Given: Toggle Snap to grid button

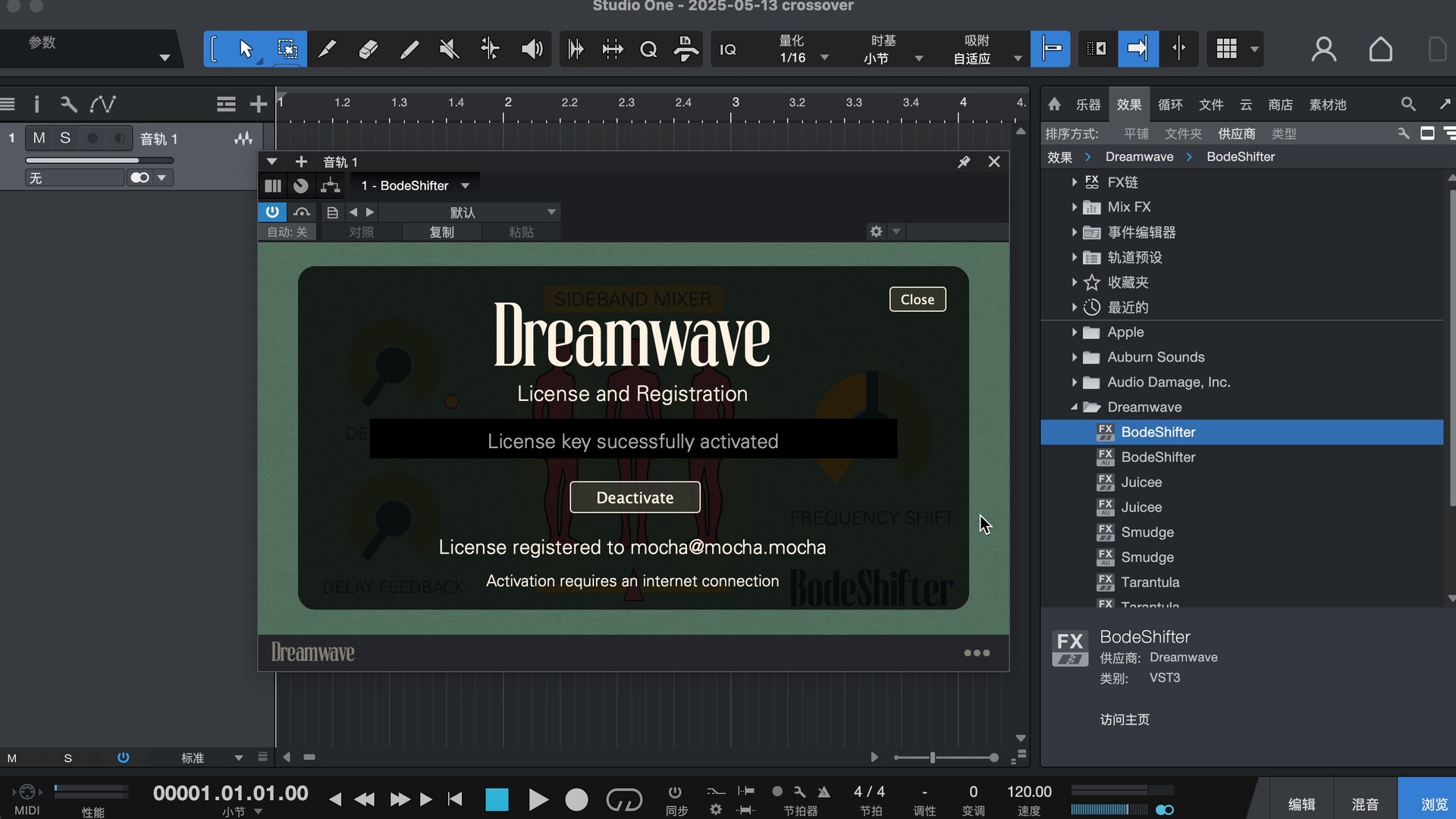Looking at the screenshot, I should 1050,49.
